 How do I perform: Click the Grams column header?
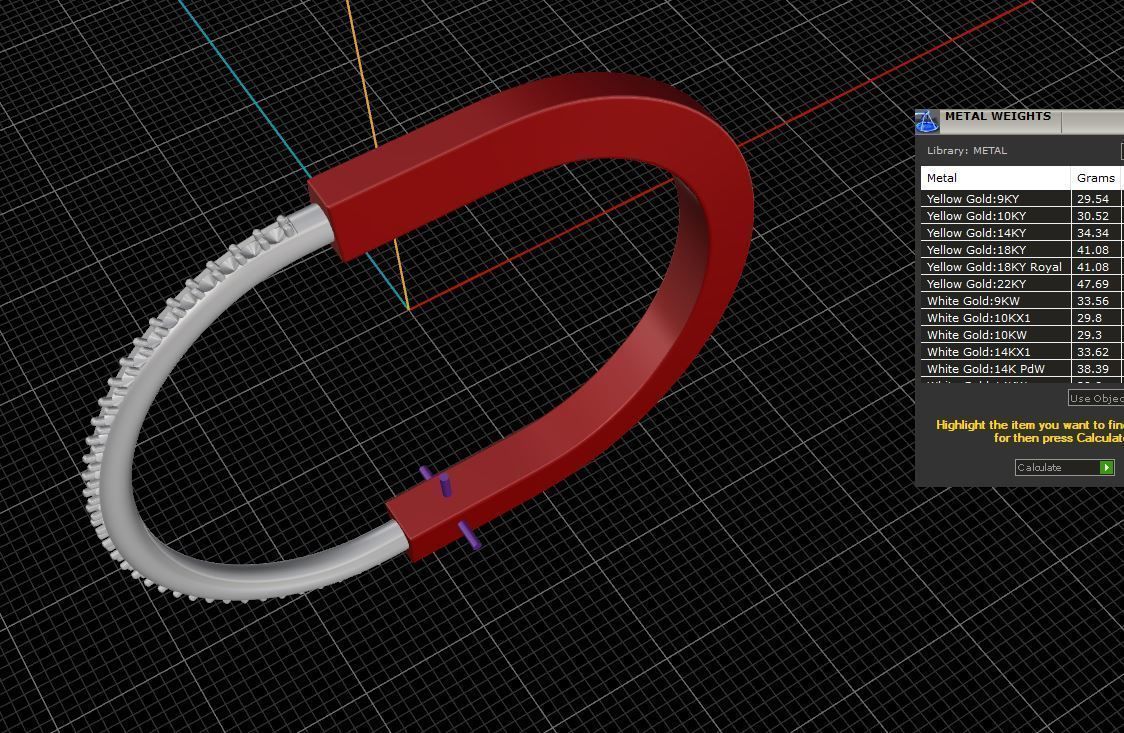1096,178
